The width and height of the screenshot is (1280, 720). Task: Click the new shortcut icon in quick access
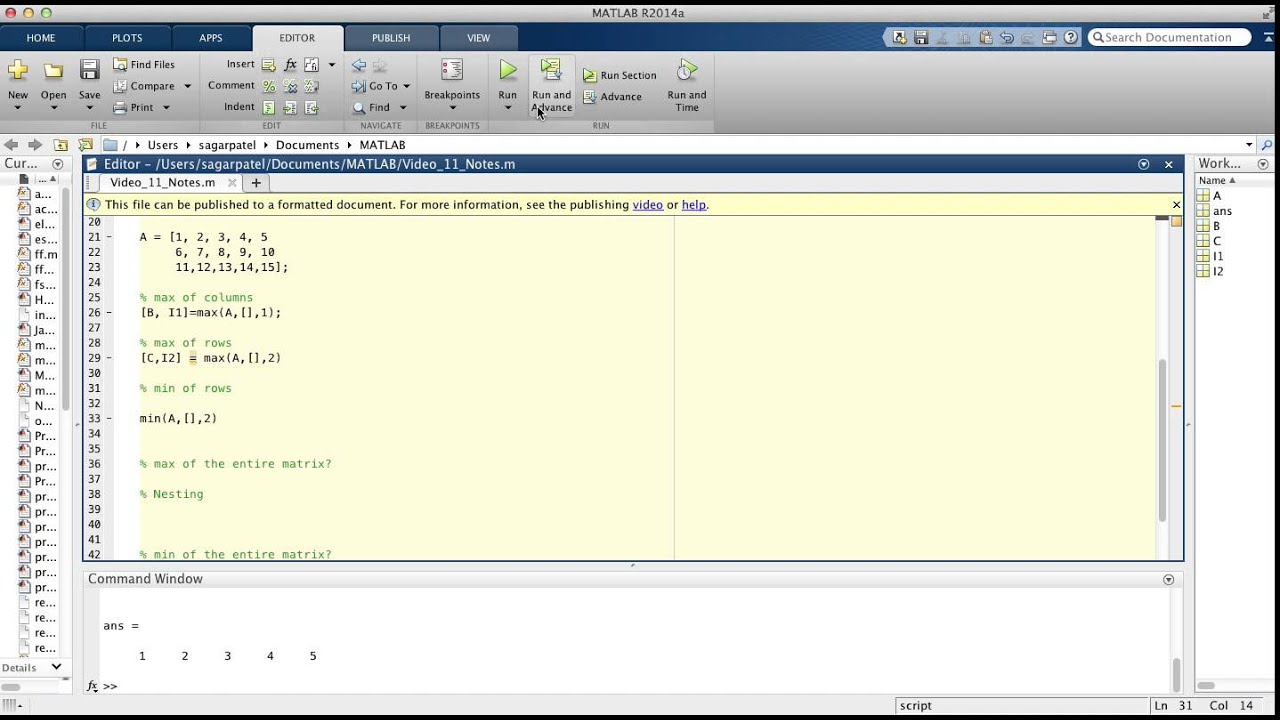900,37
